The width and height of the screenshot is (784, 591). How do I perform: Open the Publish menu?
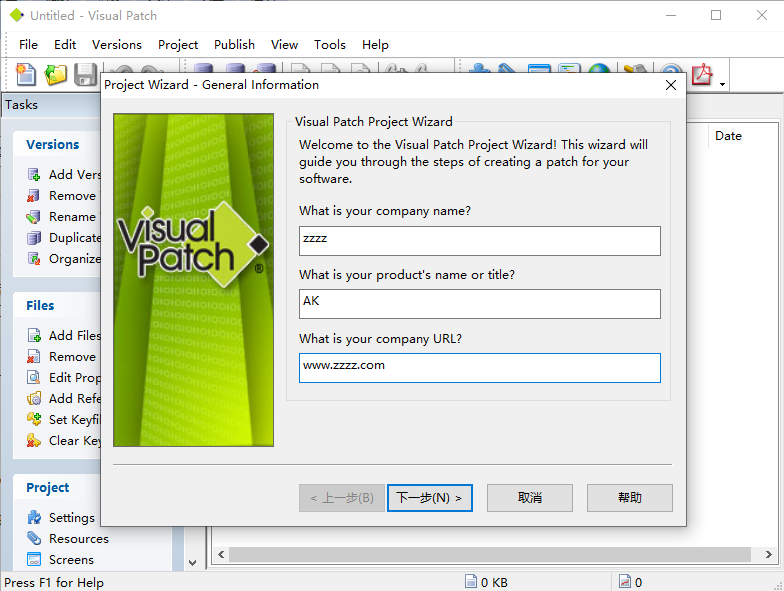coord(234,45)
